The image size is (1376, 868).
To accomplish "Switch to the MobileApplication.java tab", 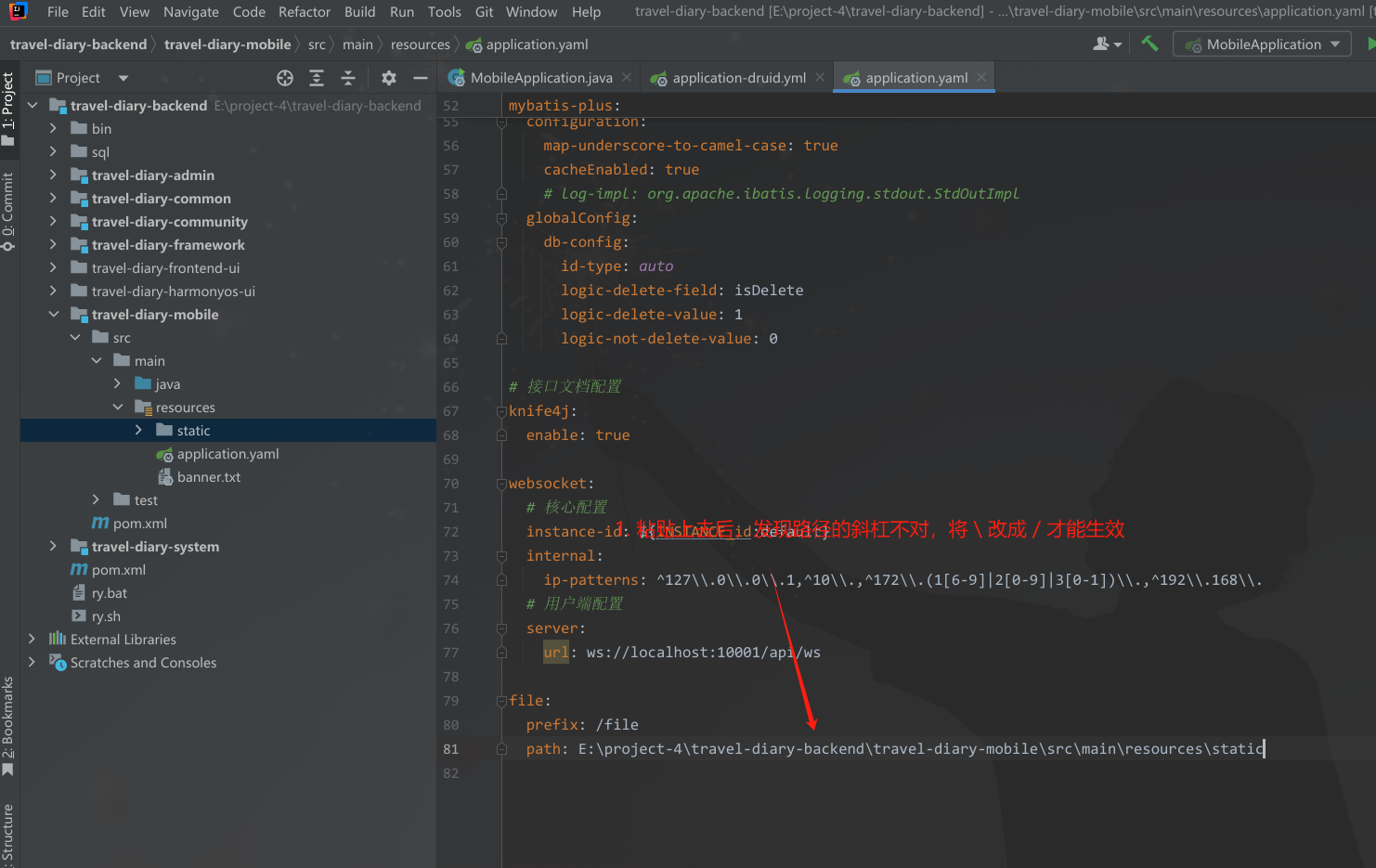I will coord(539,78).
